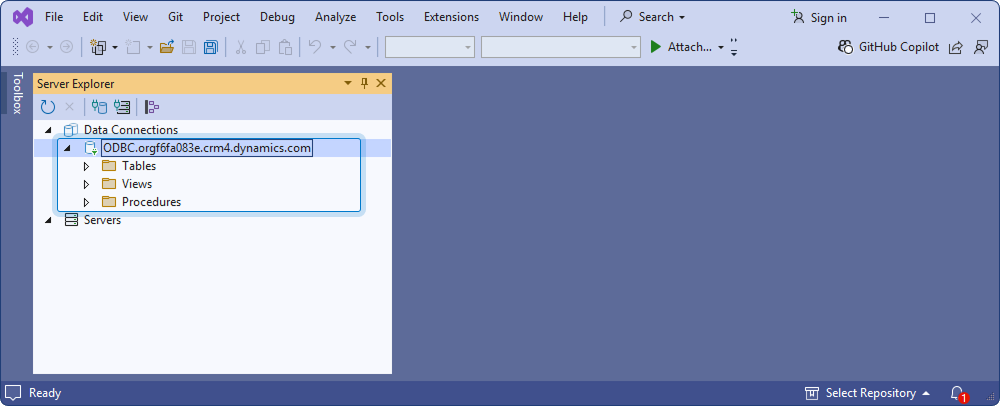Click the Visual Studio logo icon

click(23, 17)
